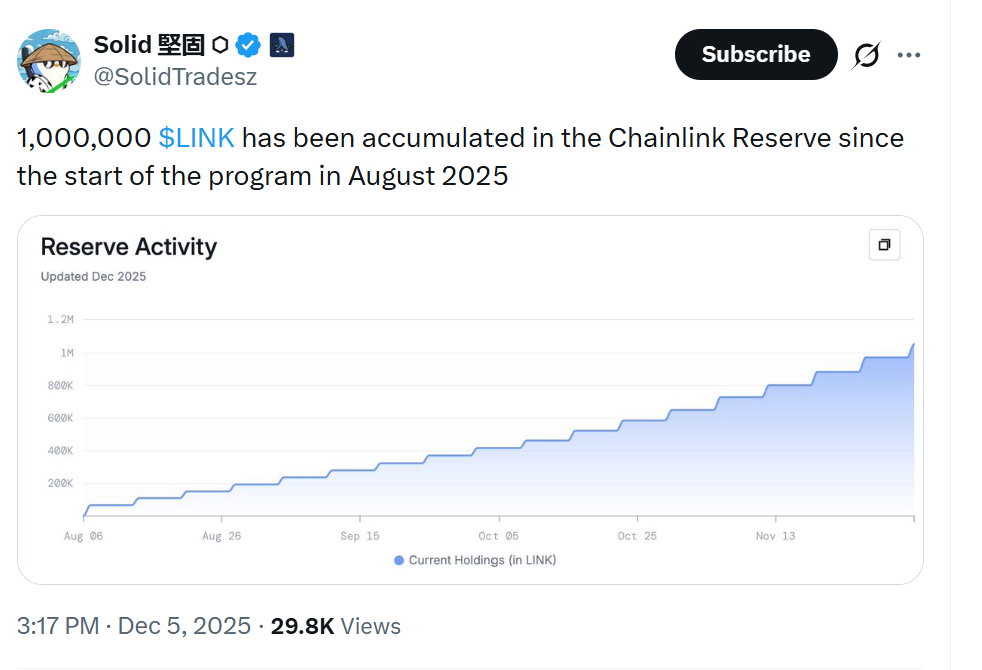
Task: Click the @SolidTradesz handle
Action: (176, 75)
